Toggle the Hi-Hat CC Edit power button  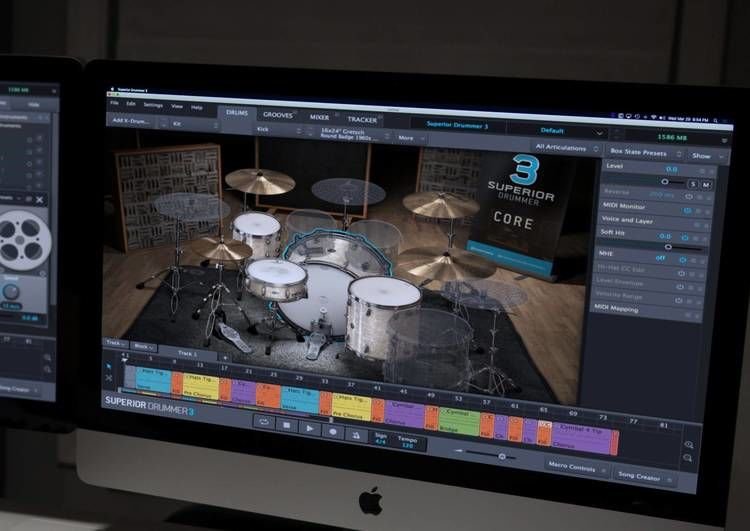(x=681, y=274)
